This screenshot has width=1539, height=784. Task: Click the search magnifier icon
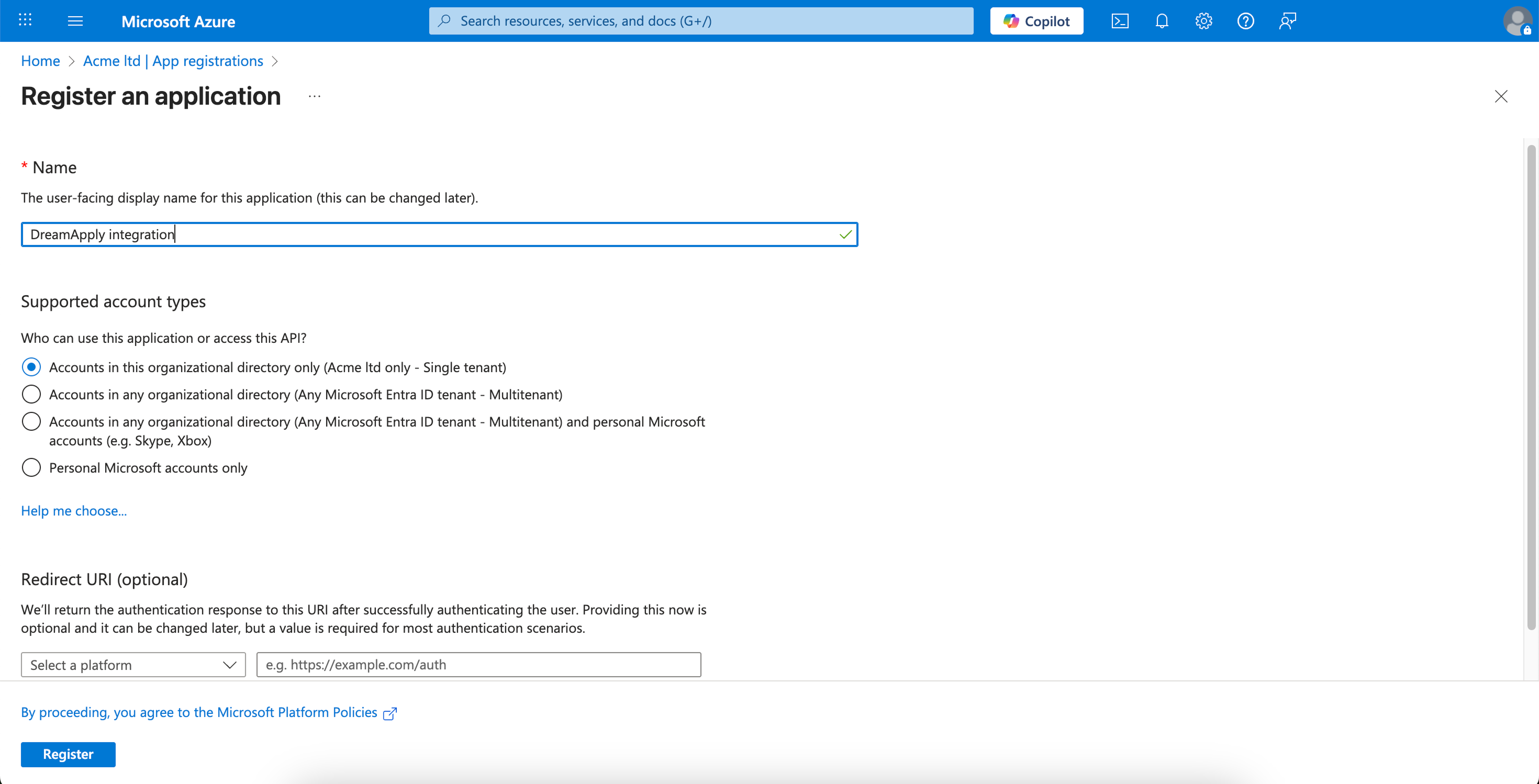pyautogui.click(x=444, y=21)
